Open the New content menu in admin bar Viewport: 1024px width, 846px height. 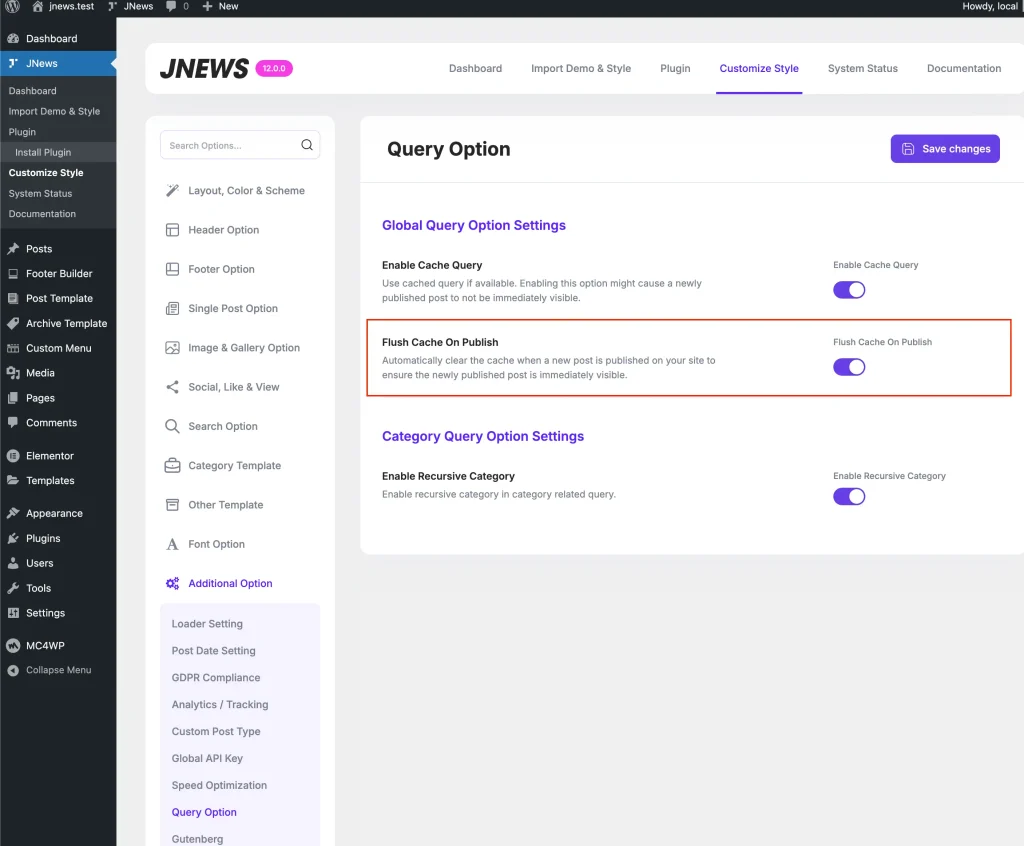[220, 6]
